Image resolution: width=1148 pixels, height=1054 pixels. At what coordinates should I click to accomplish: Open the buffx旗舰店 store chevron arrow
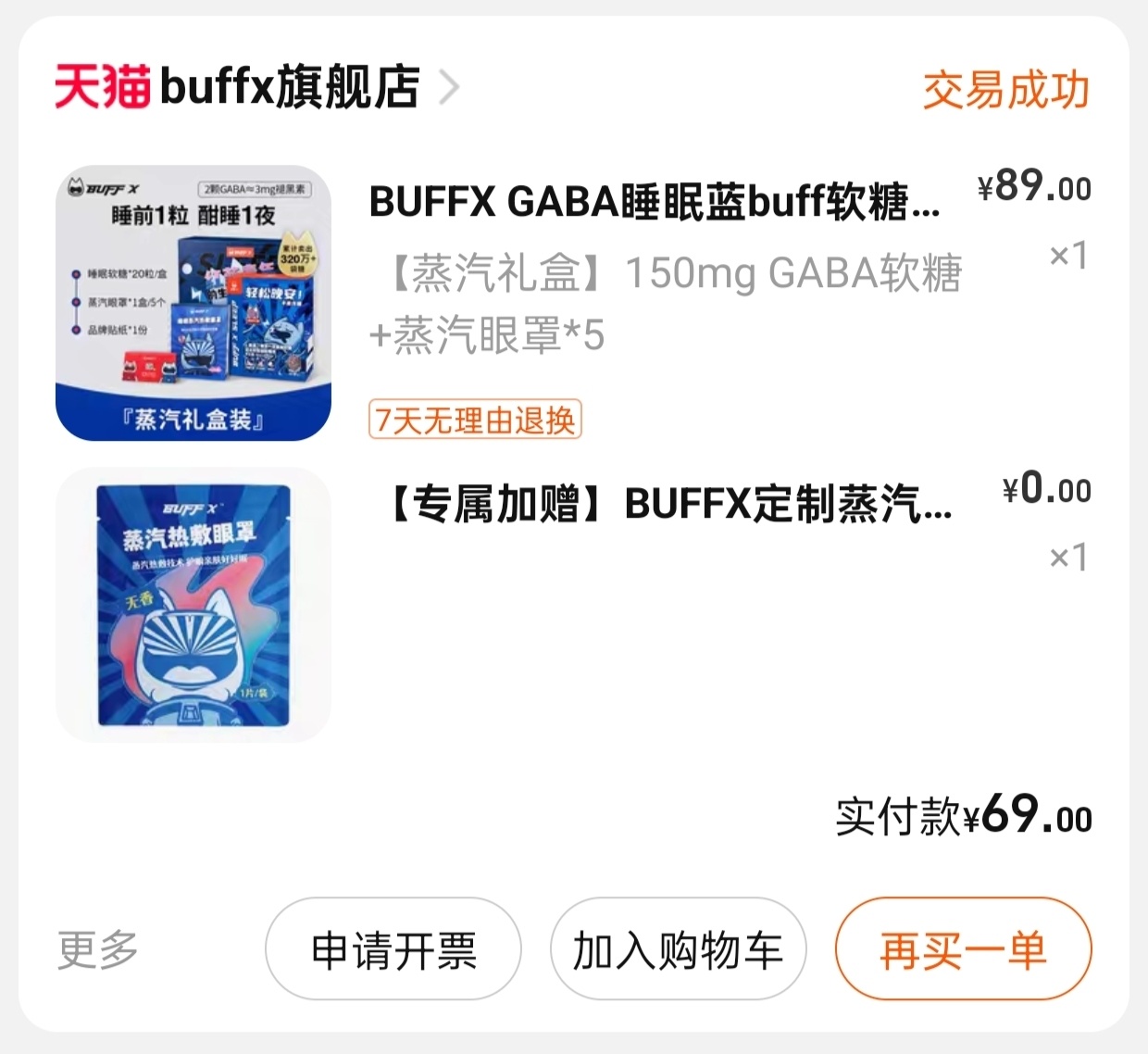click(449, 88)
